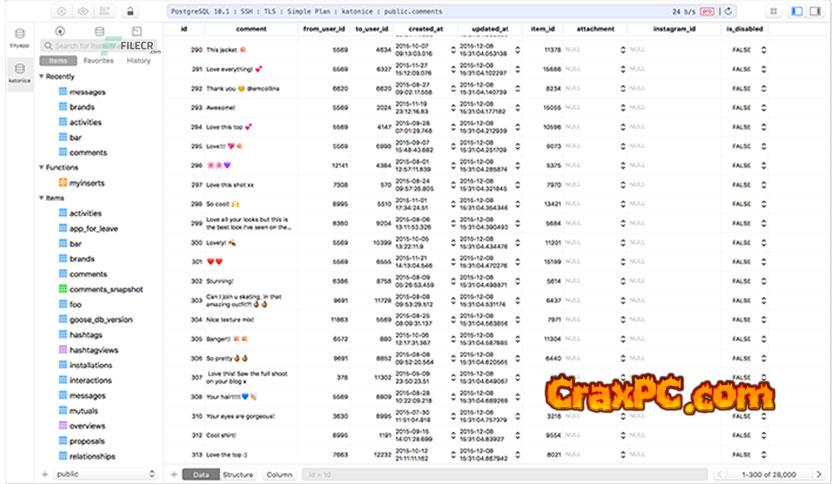This screenshot has width=836, height=484.
Task: Switch to the Structure tab
Action: [x=237, y=474]
